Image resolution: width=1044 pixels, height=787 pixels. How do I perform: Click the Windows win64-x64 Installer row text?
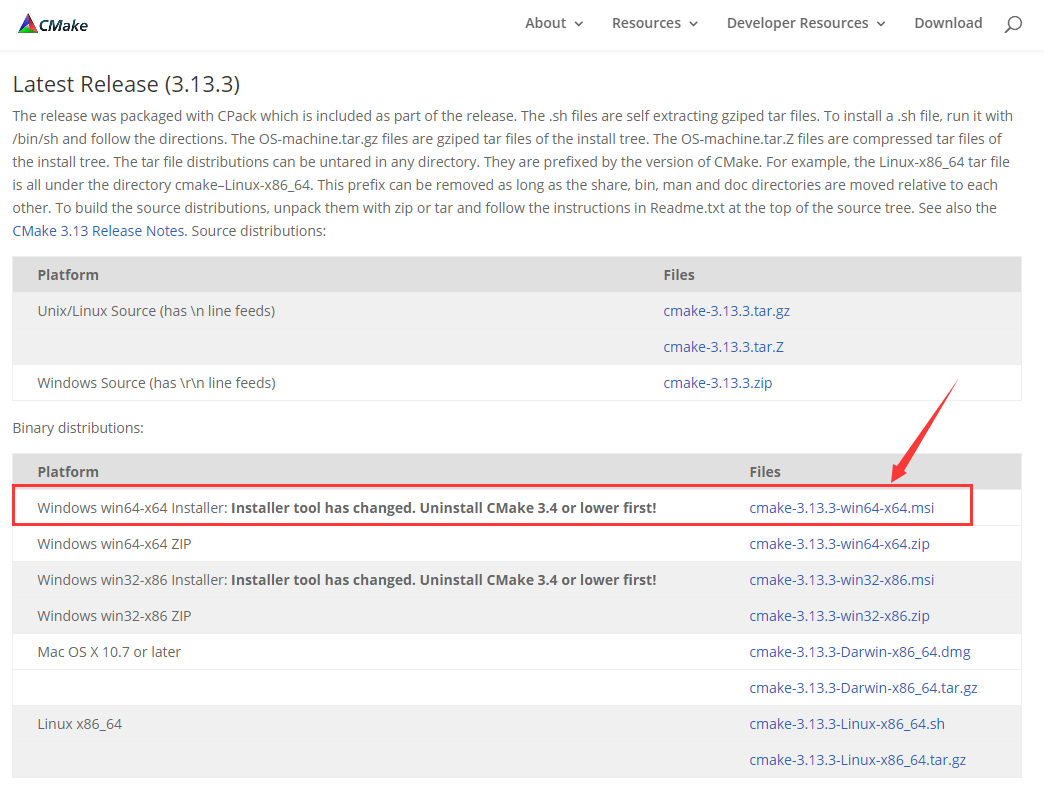(x=347, y=508)
